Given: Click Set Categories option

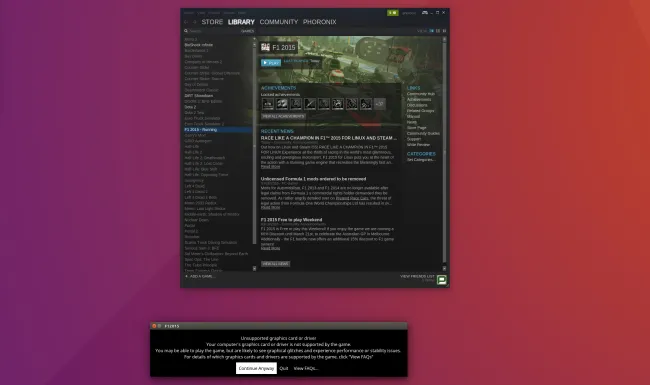Looking at the screenshot, I should pos(421,160).
